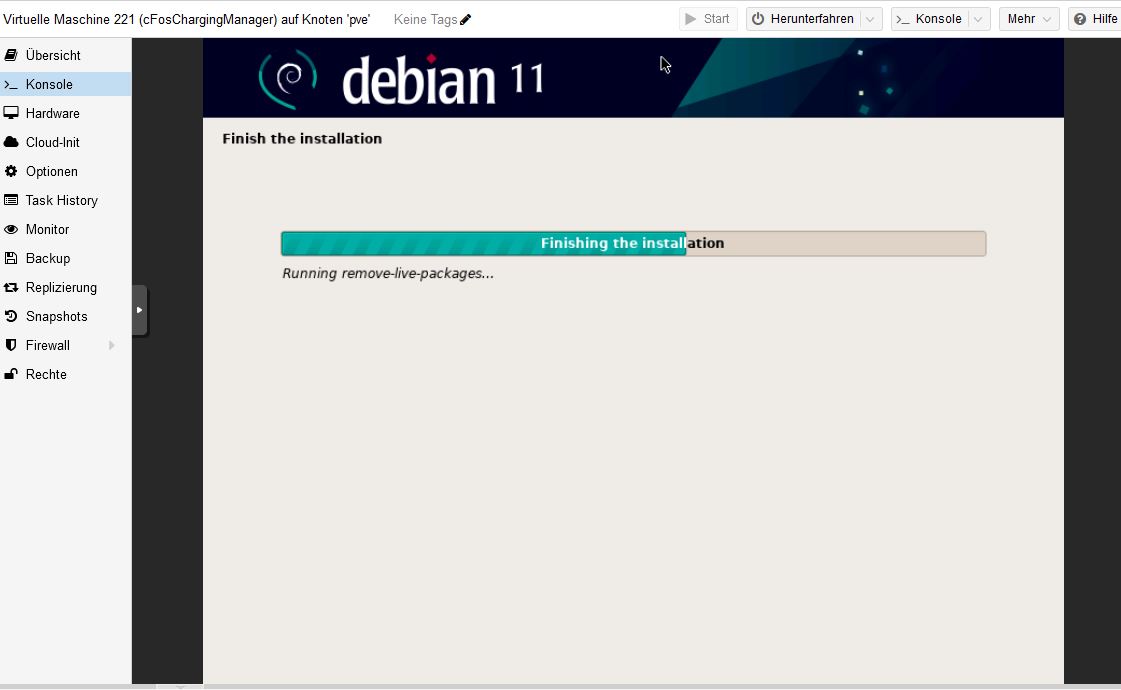Screen dimensions: 1121x690
Task: Click the Snapshots history icon
Action: pos(11,316)
